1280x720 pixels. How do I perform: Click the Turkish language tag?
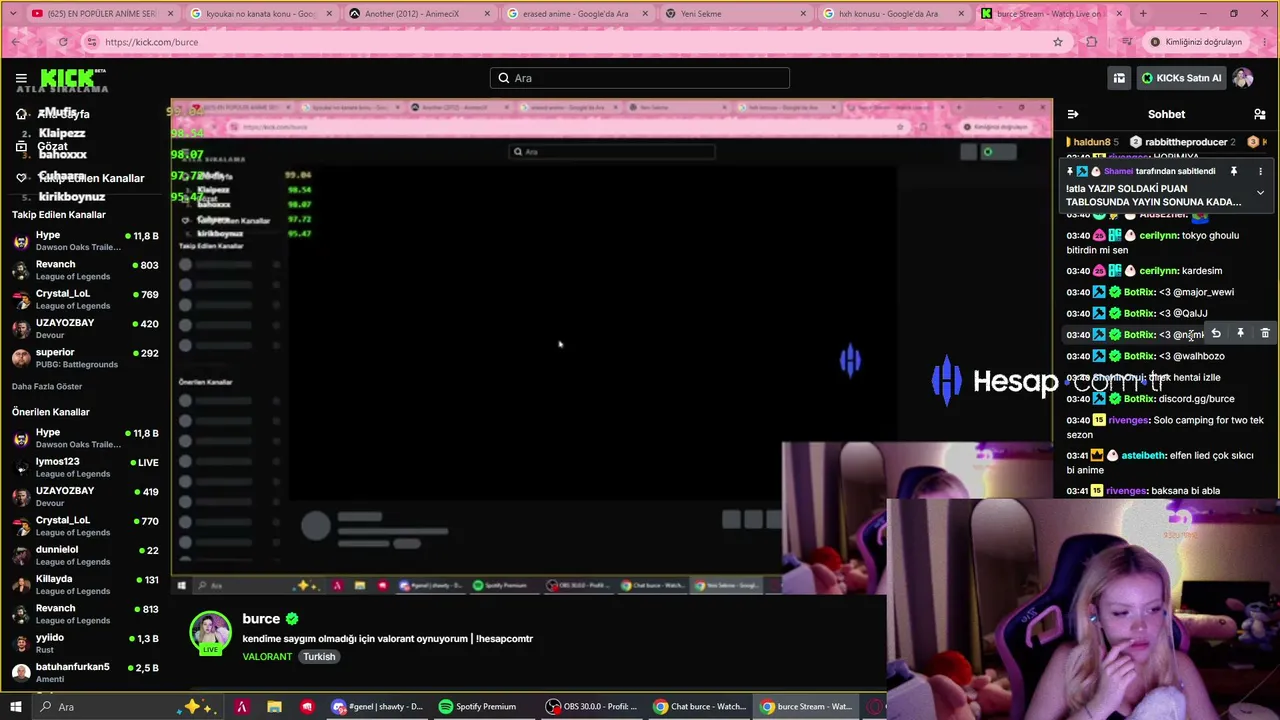click(x=319, y=657)
